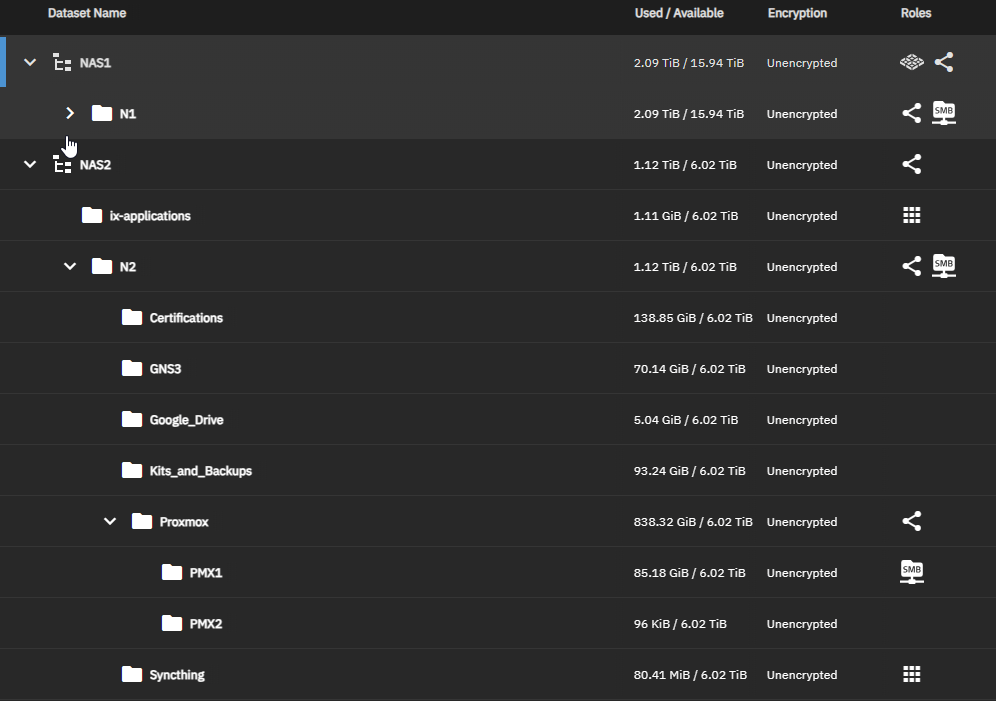996x701 pixels.
Task: Click the Encryption column header
Action: tap(797, 13)
